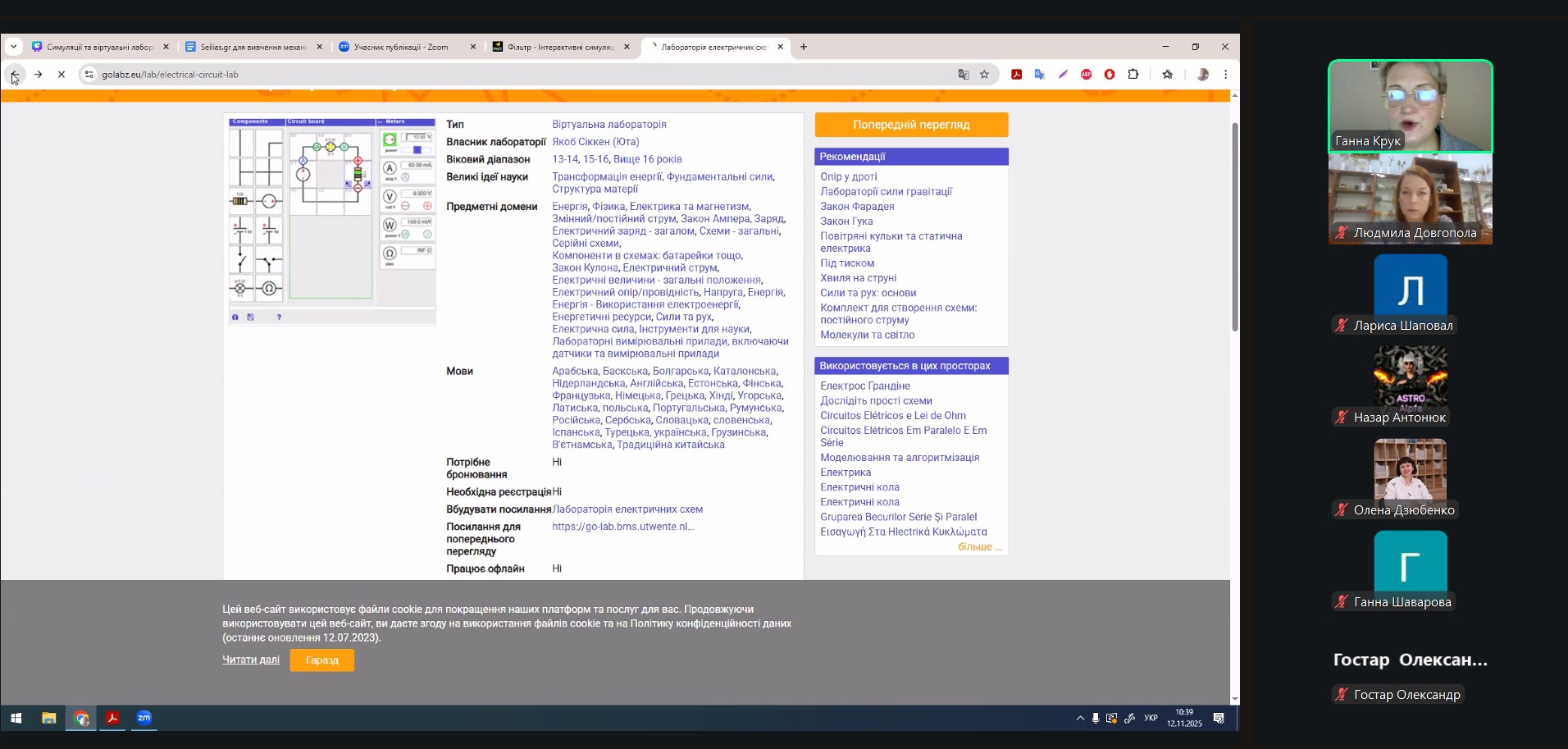1568x749 pixels.
Task: Accept cookies with the Гаразд button
Action: (321, 660)
